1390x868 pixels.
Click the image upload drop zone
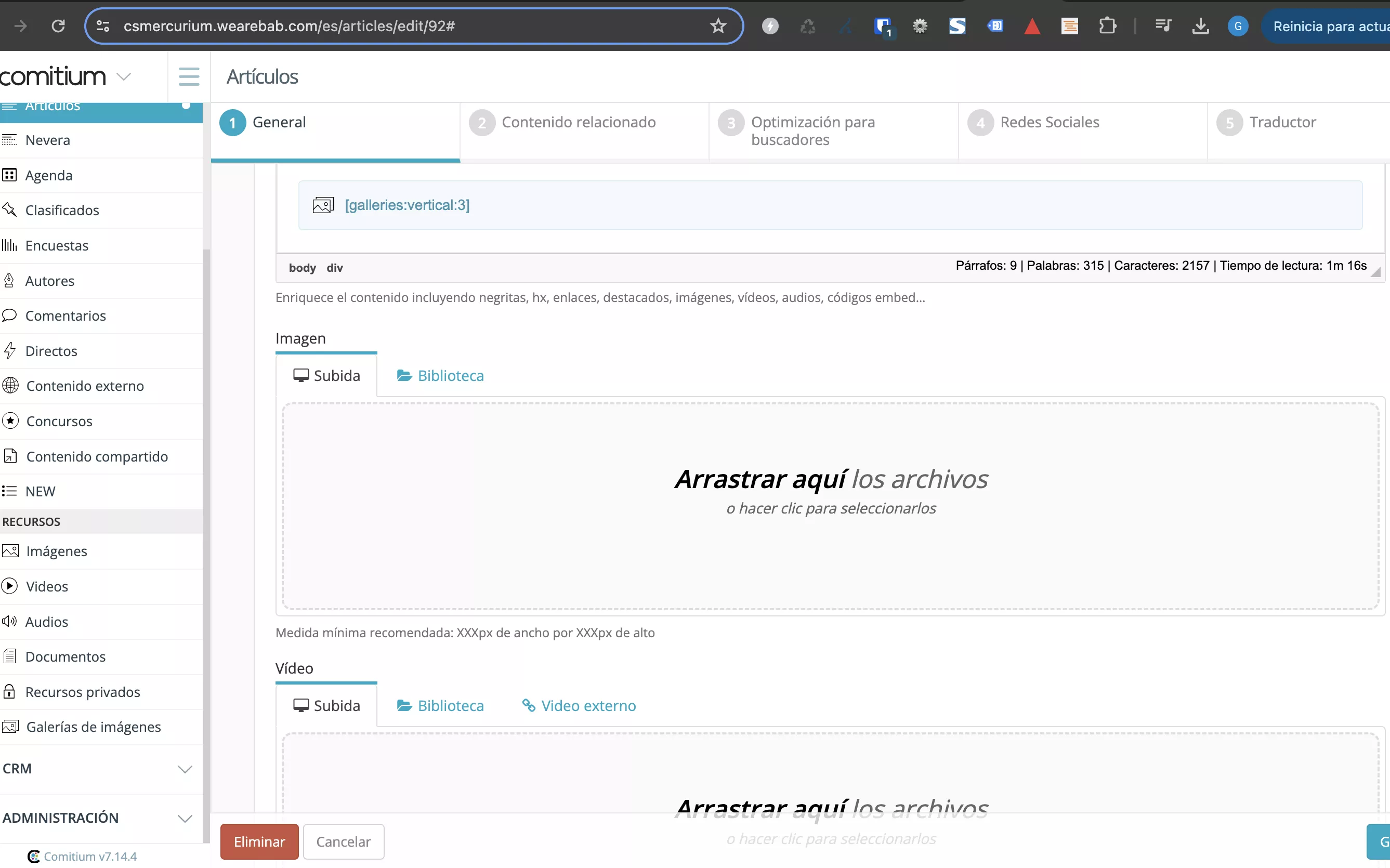(830, 506)
